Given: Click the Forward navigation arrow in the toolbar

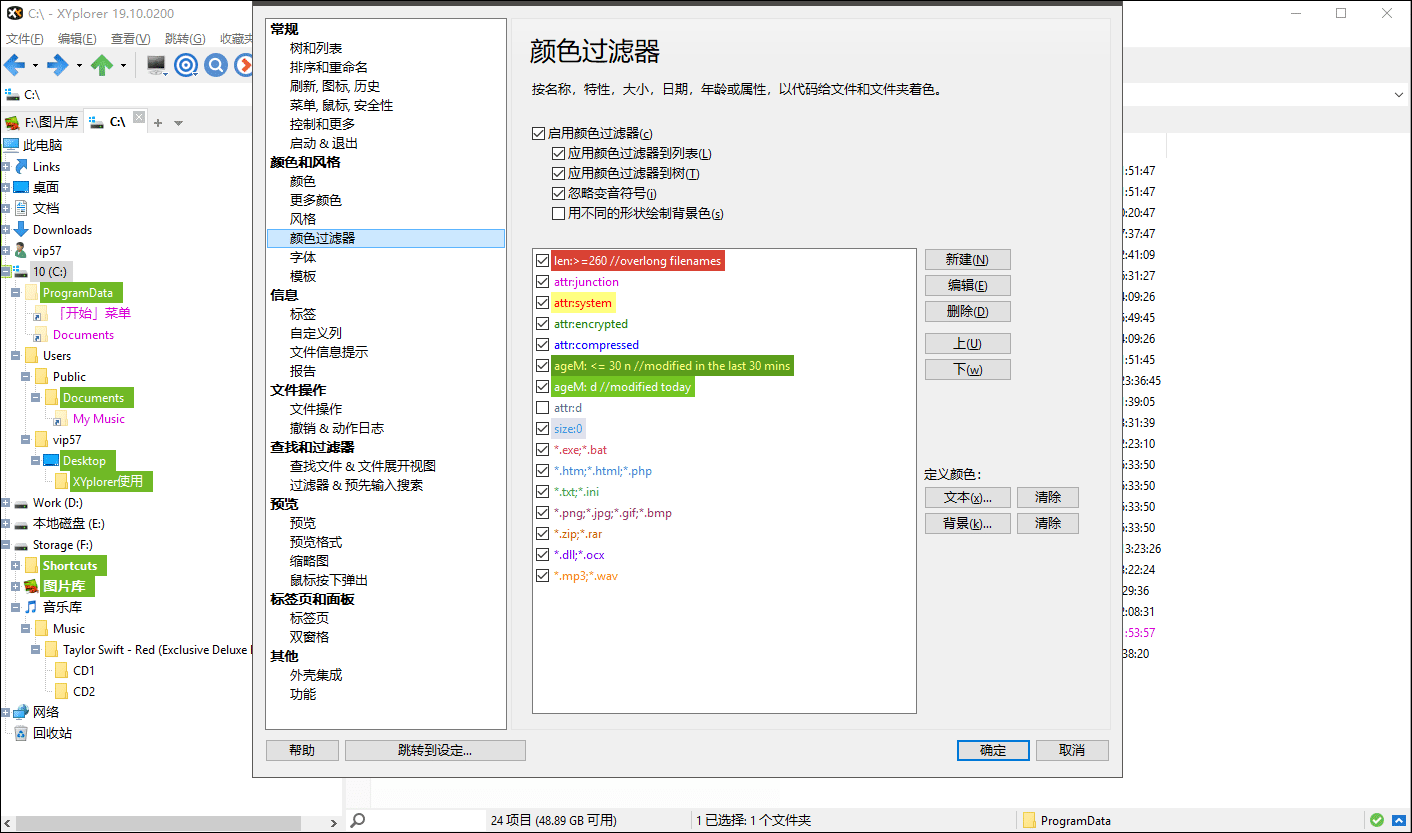Looking at the screenshot, I should click(57, 65).
